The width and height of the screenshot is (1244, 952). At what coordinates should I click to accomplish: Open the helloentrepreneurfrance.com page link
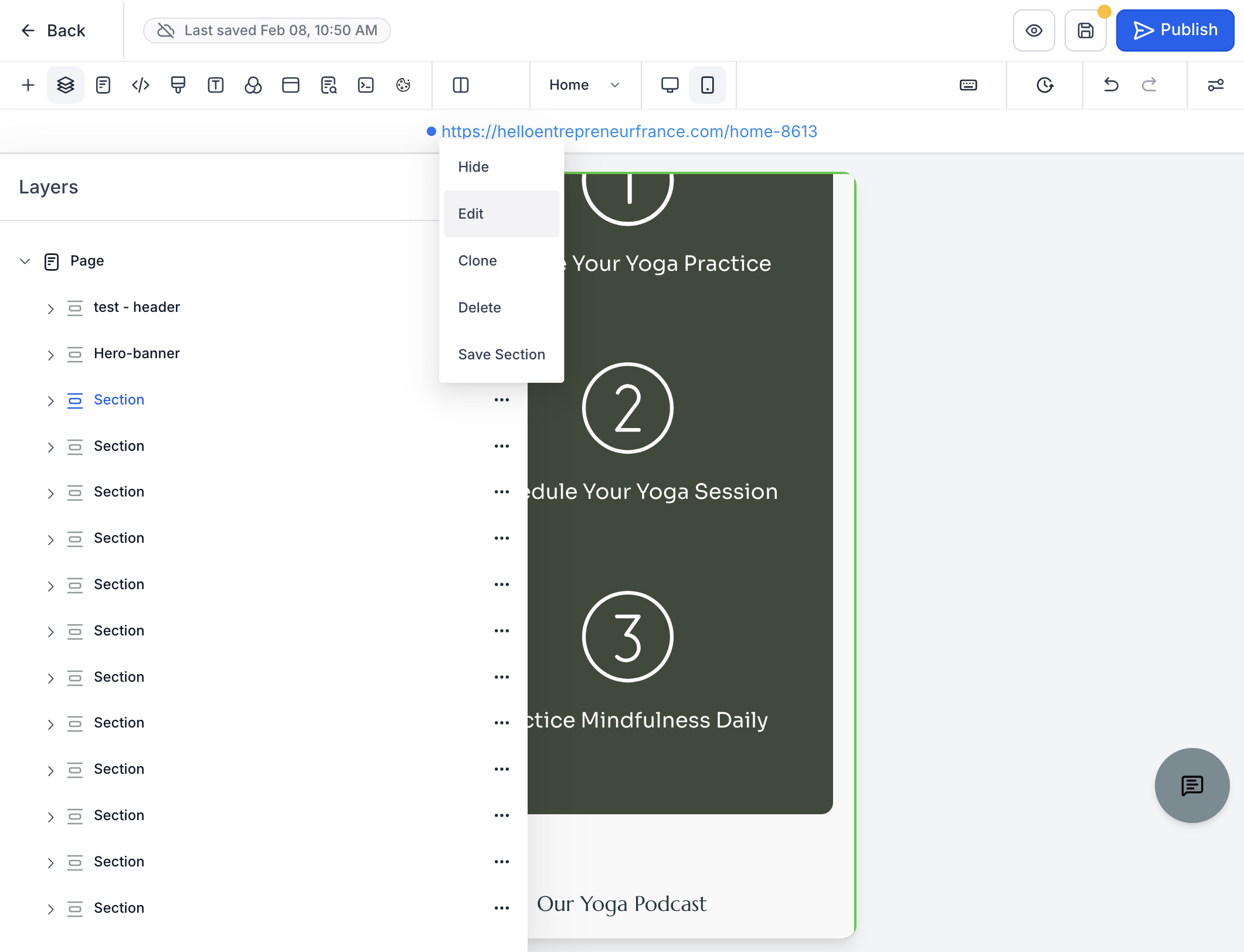(x=629, y=131)
